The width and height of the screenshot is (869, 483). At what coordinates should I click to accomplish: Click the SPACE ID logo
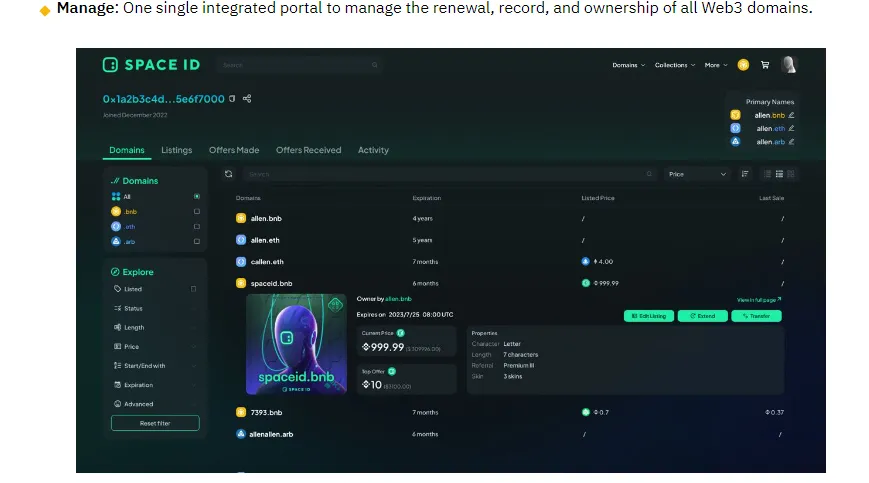pos(151,65)
